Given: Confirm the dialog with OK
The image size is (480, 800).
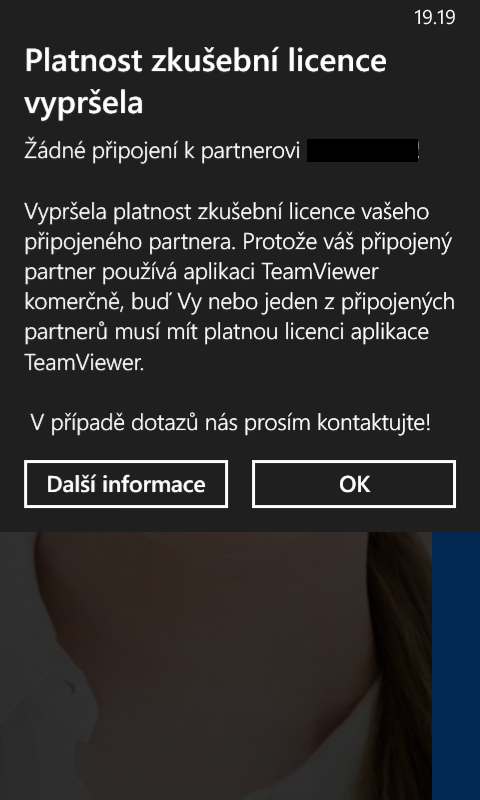Looking at the screenshot, I should click(x=354, y=484).
